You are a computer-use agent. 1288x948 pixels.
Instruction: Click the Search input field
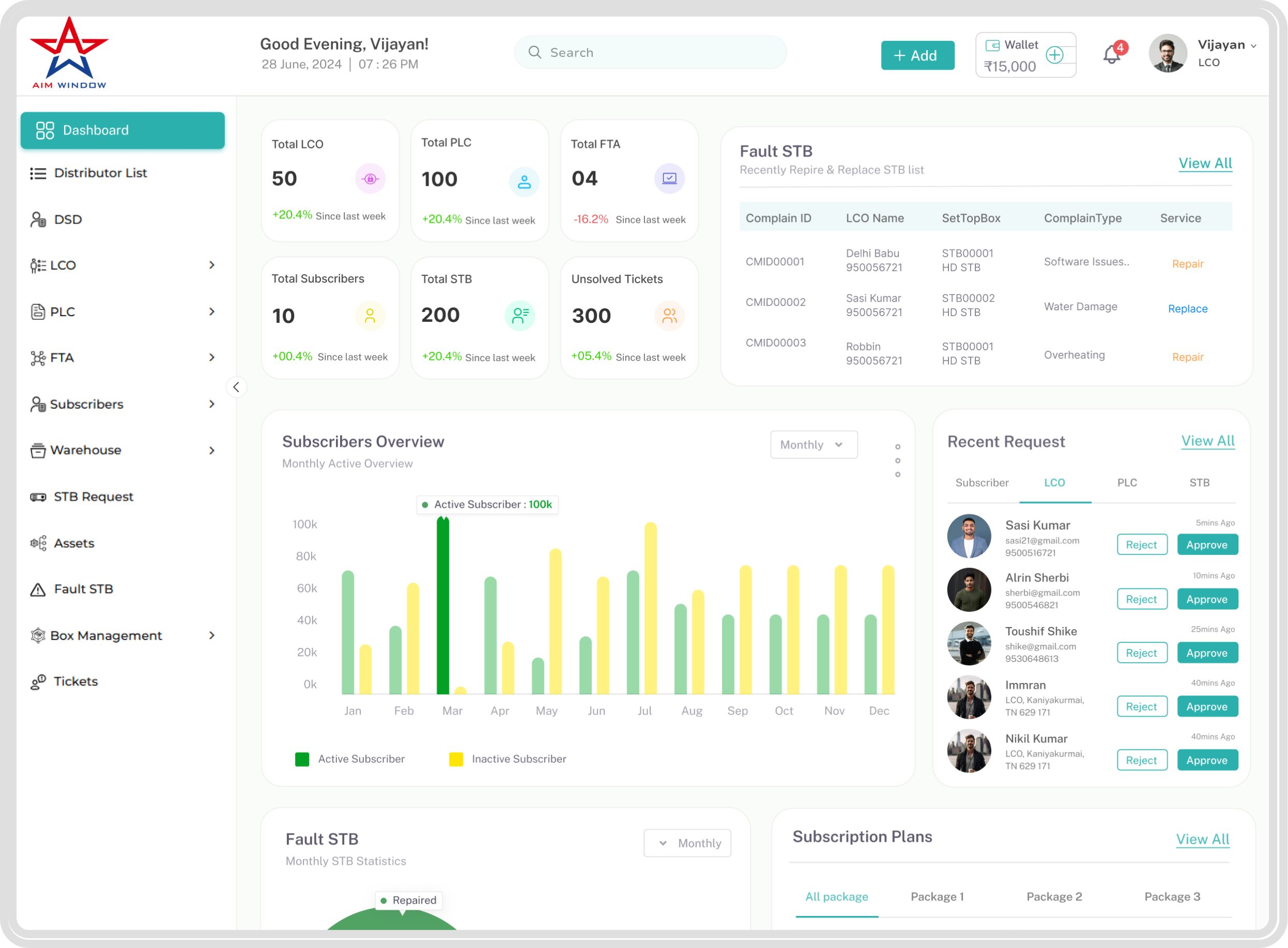650,53
